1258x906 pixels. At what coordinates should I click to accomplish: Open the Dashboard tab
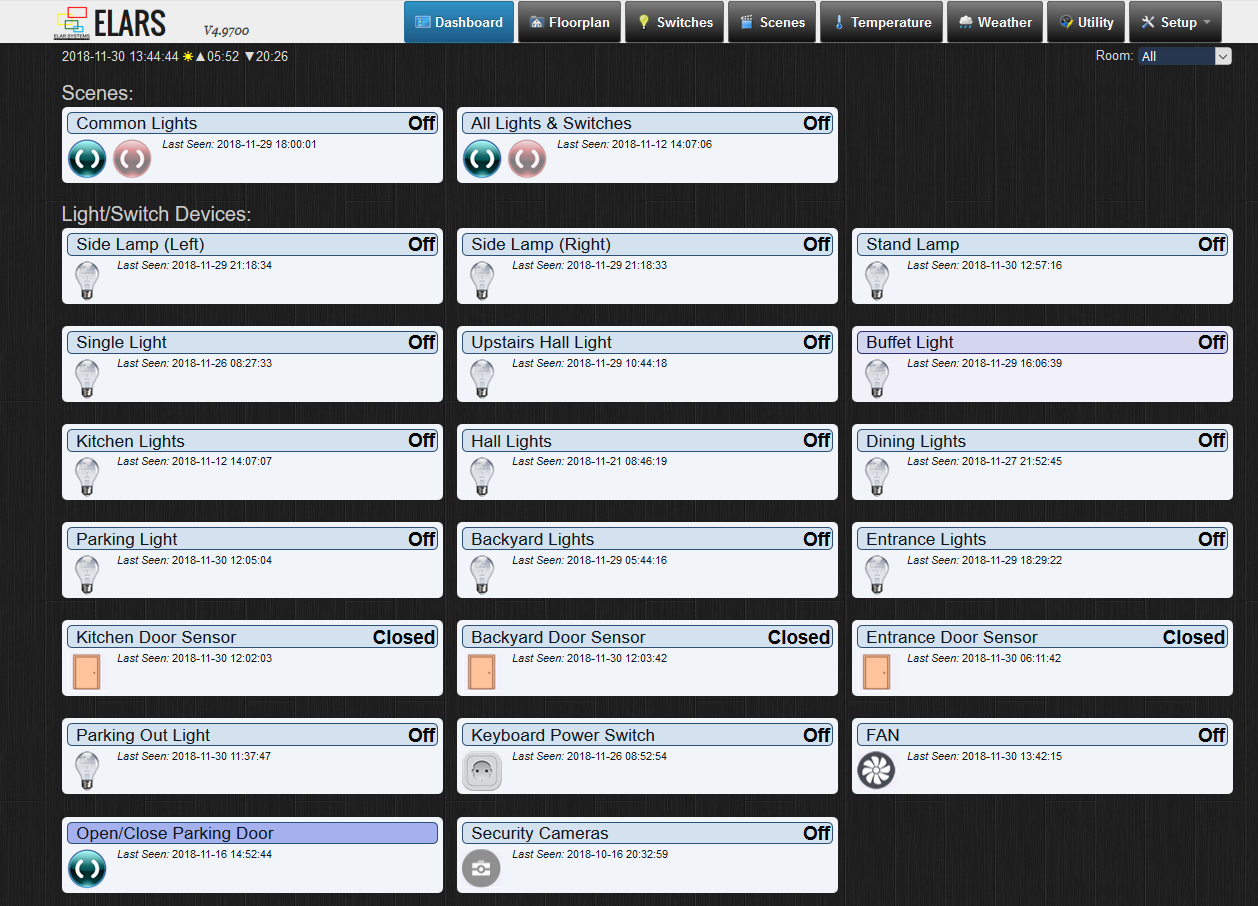click(459, 22)
